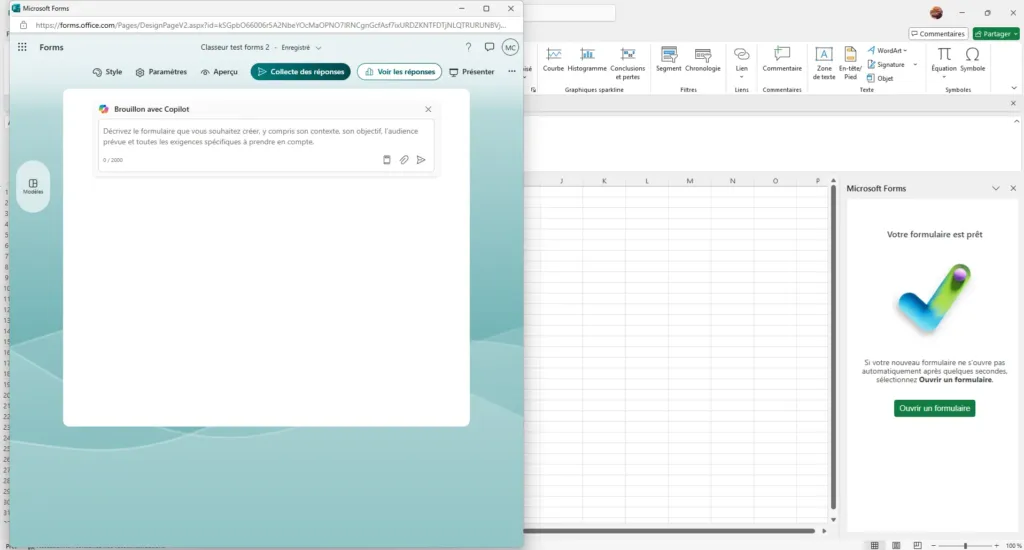This screenshot has height=550, width=1024.
Task: Select column O header in Excel
Action: point(775,181)
